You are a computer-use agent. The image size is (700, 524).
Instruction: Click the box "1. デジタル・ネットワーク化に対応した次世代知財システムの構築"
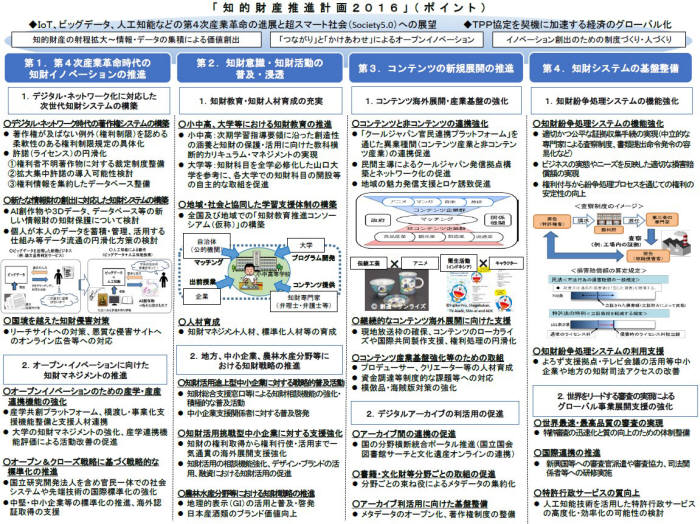pos(89,100)
